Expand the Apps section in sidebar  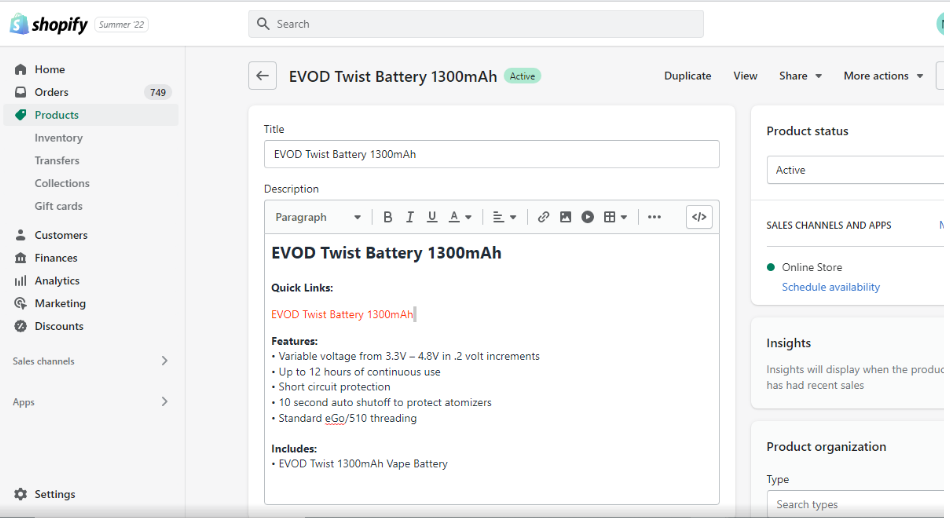(x=164, y=402)
